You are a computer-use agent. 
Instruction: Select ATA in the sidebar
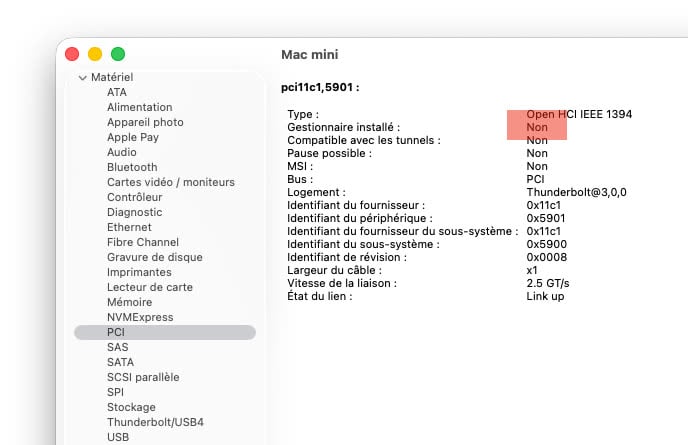click(117, 92)
